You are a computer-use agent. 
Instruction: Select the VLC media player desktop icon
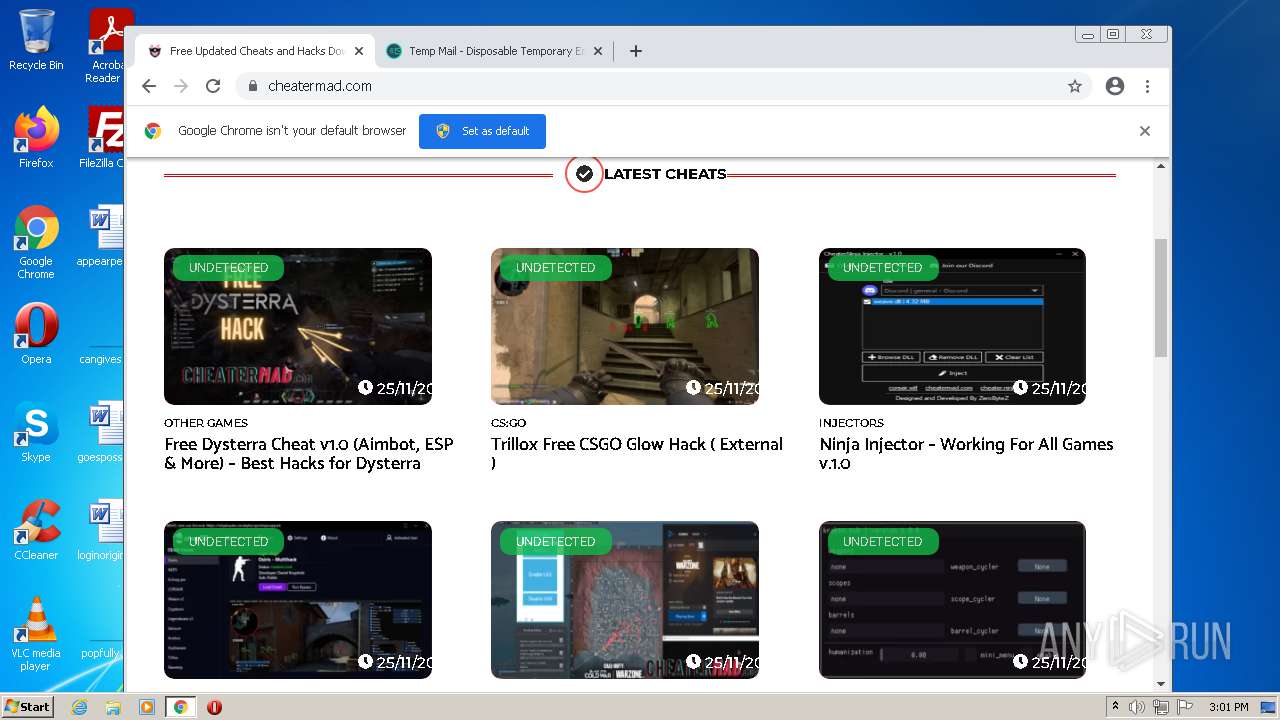click(36, 634)
